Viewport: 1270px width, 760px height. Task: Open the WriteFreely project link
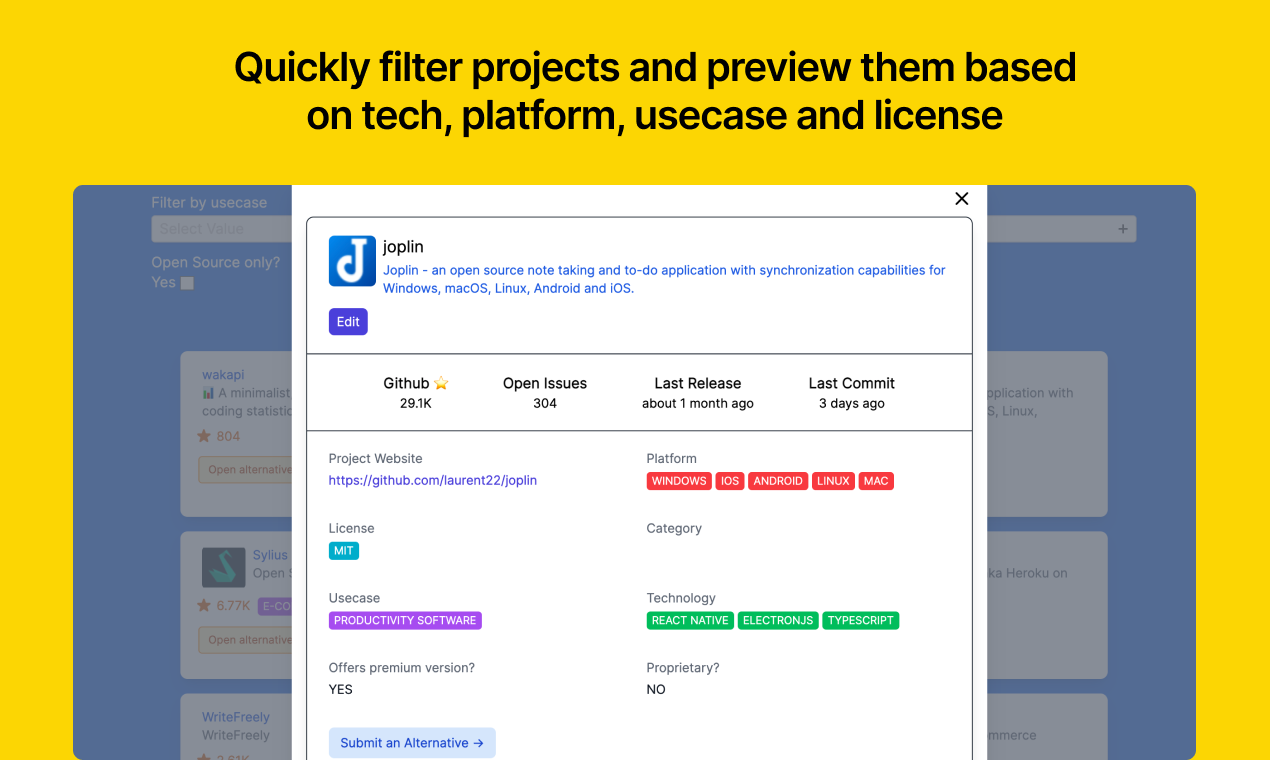tap(236, 717)
